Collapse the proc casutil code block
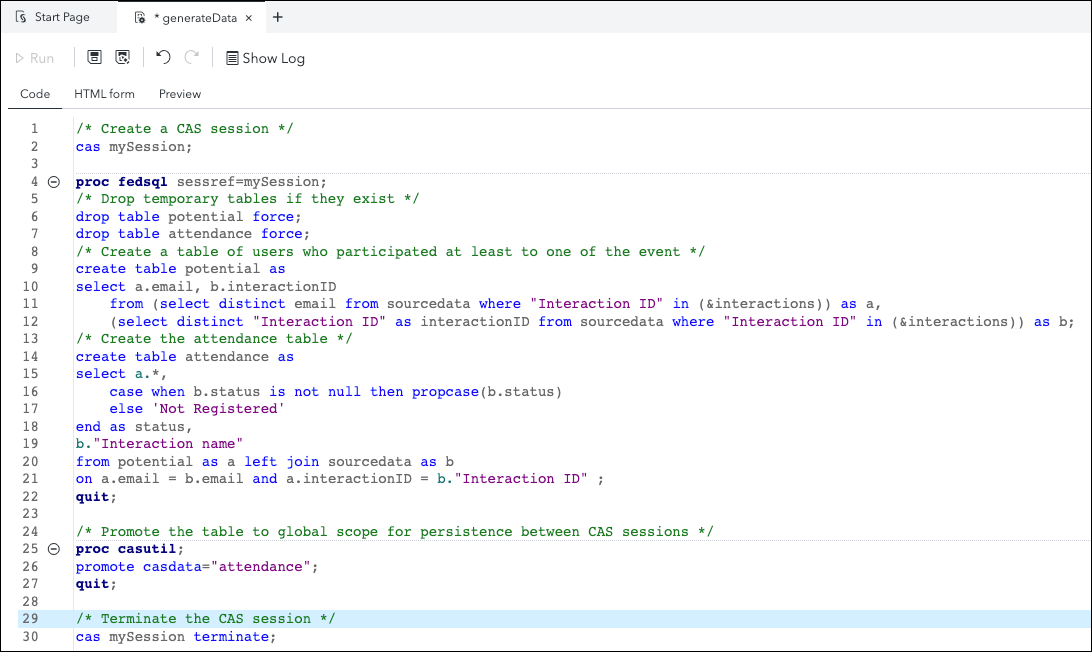The image size is (1092, 652). pyautogui.click(x=54, y=549)
